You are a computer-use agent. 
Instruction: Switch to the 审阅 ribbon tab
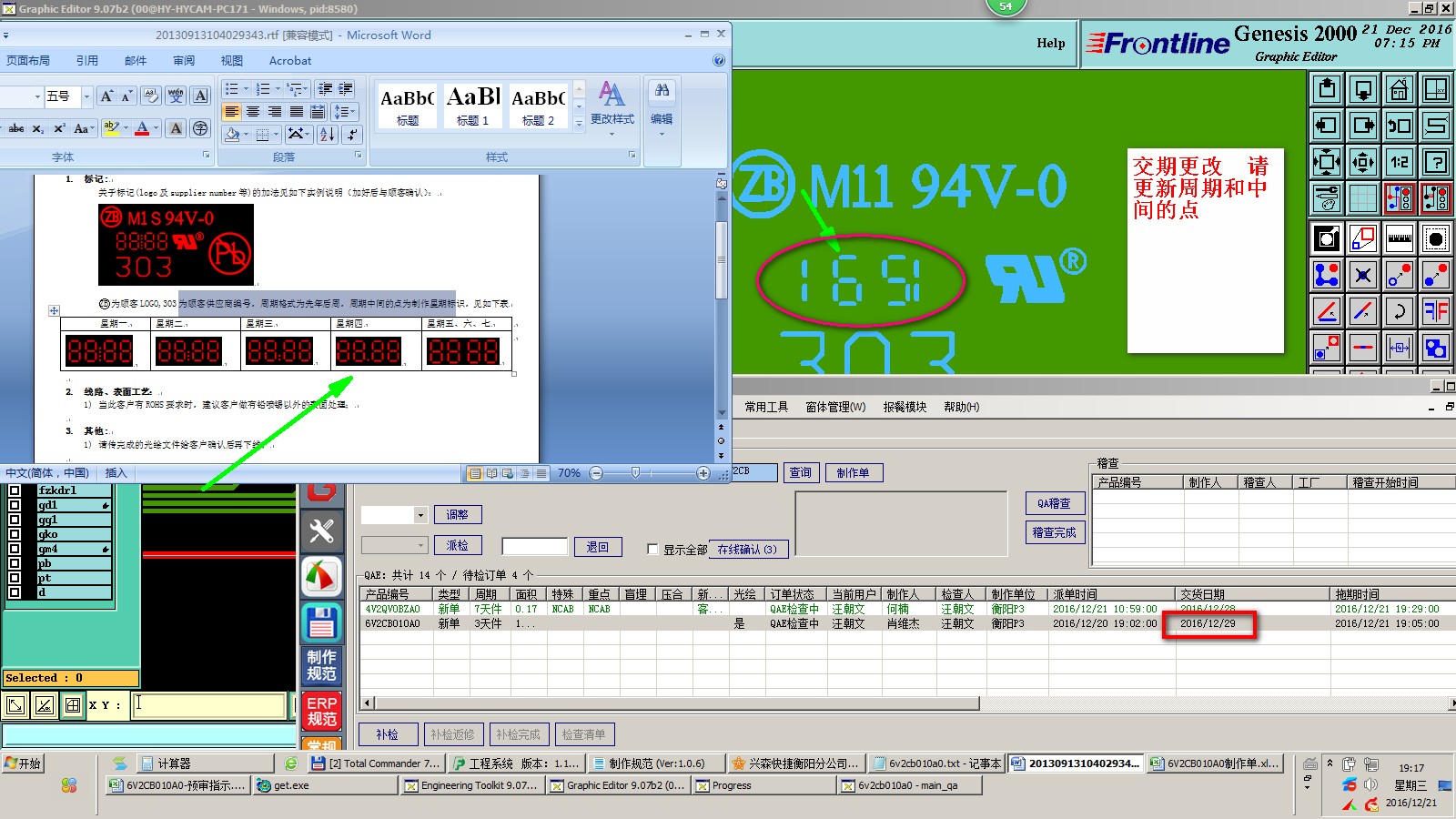pos(184,60)
